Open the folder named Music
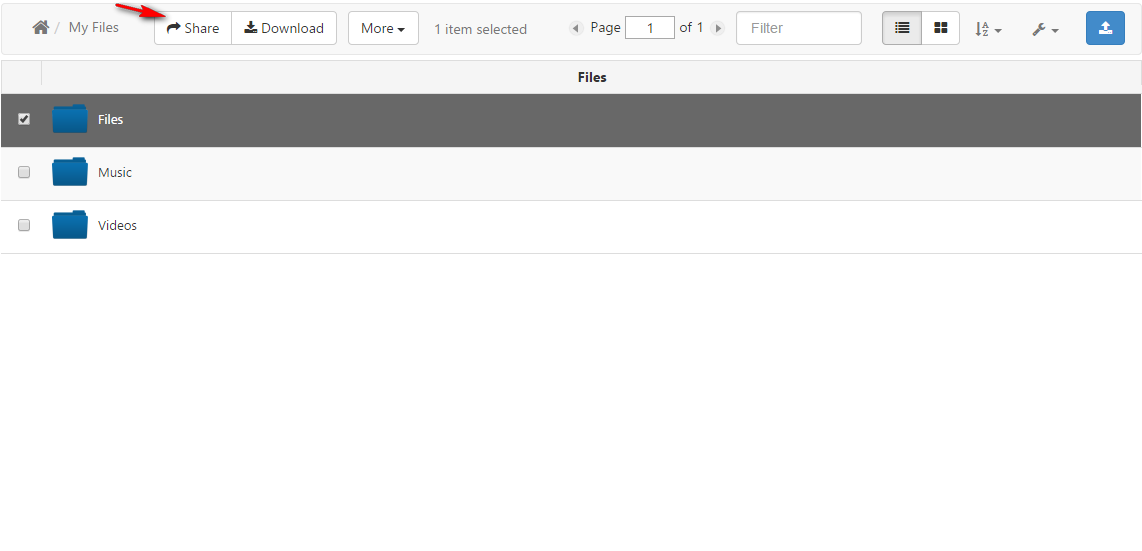 115,173
